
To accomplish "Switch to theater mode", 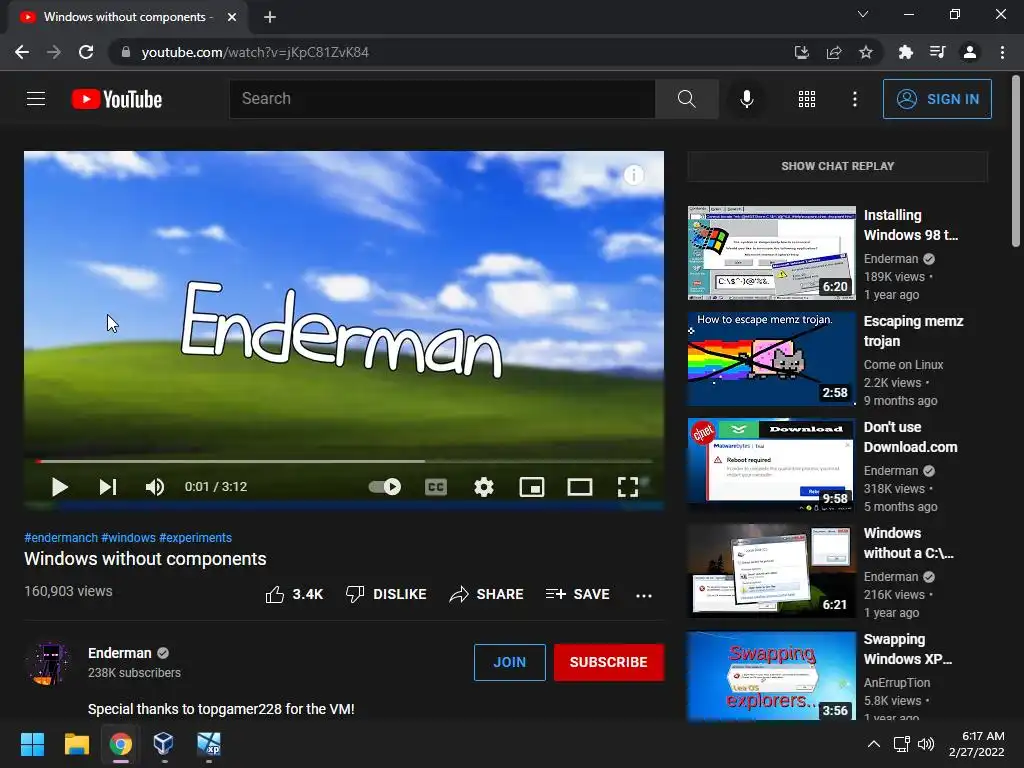I will (x=580, y=487).
